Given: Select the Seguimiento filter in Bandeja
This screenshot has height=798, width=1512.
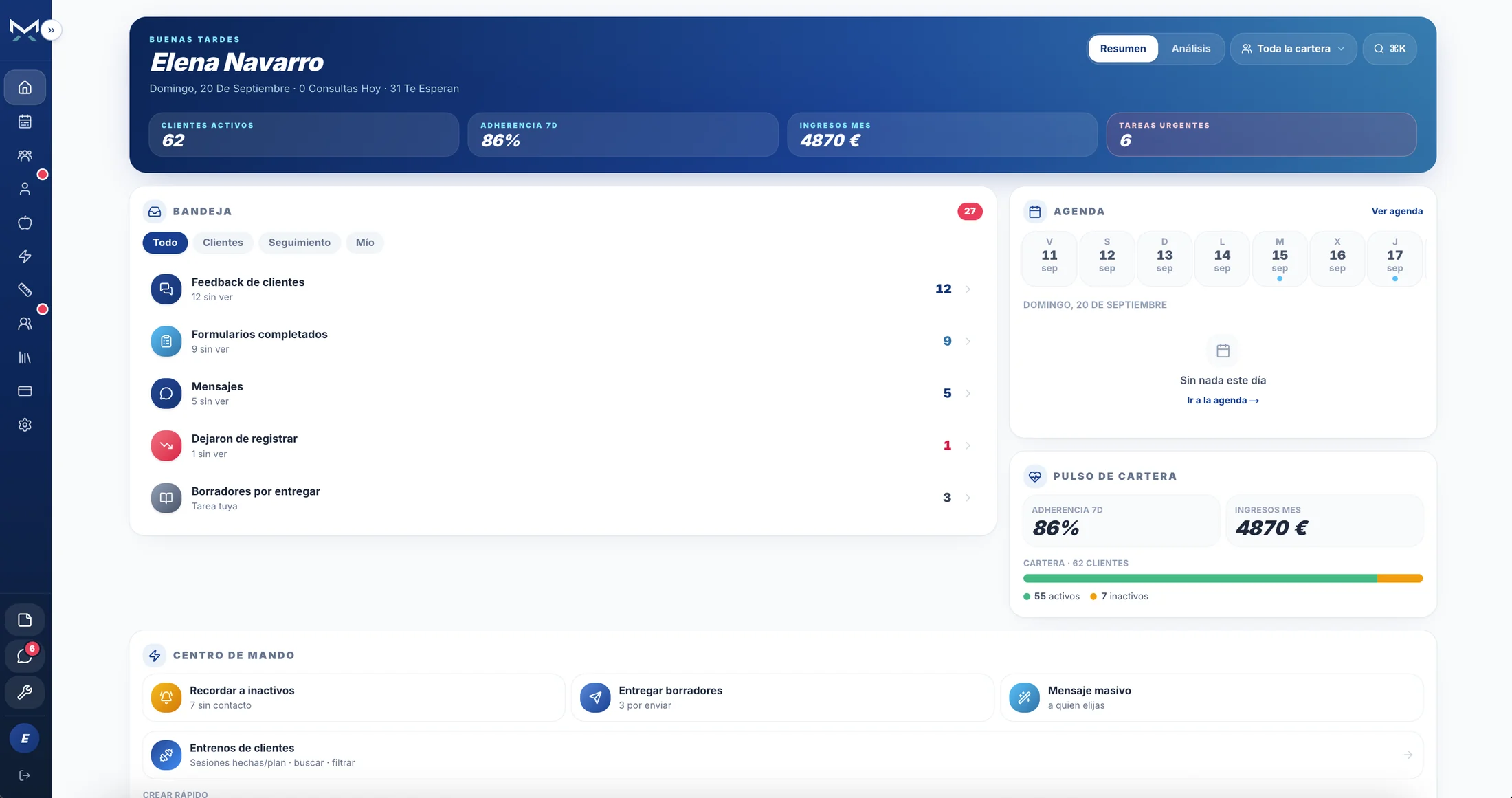Looking at the screenshot, I should click(x=300, y=243).
